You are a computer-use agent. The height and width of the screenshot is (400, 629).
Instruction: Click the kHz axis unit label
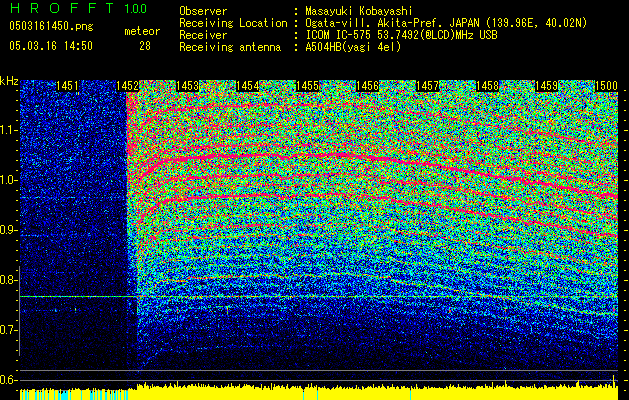tap(9, 80)
